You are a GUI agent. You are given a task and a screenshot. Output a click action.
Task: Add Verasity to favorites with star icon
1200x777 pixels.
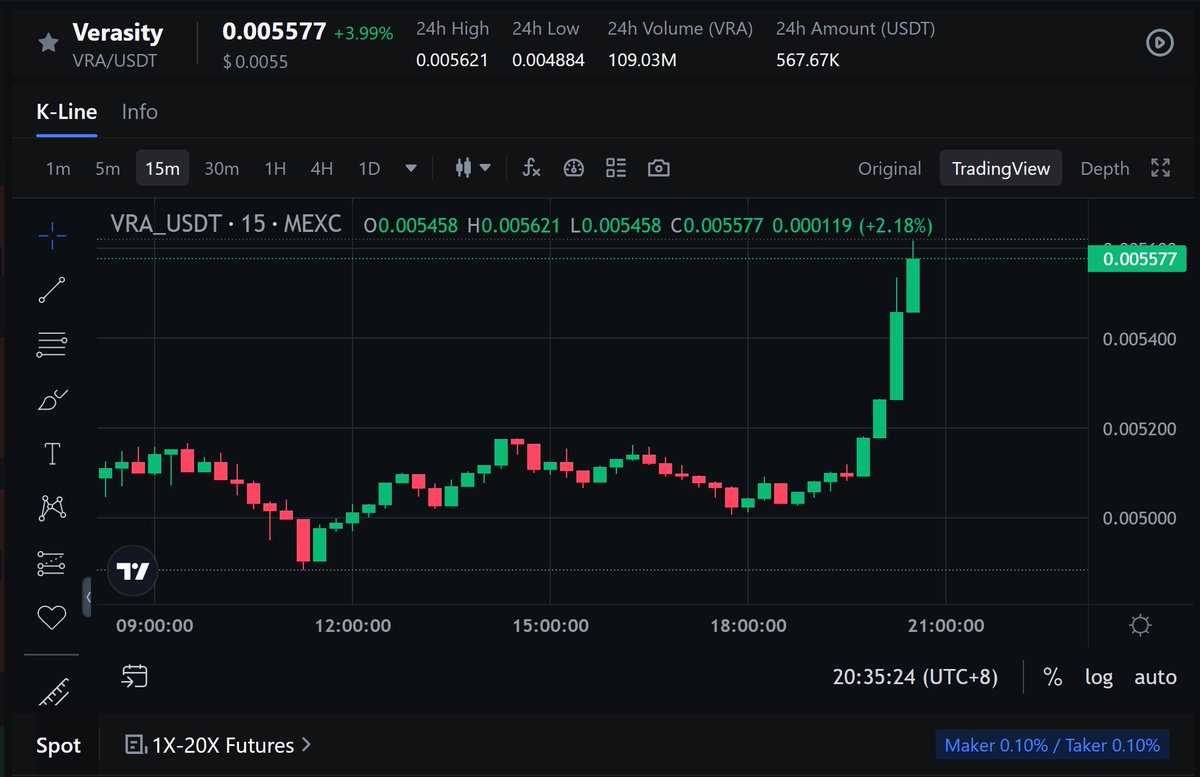pyautogui.click(x=47, y=43)
